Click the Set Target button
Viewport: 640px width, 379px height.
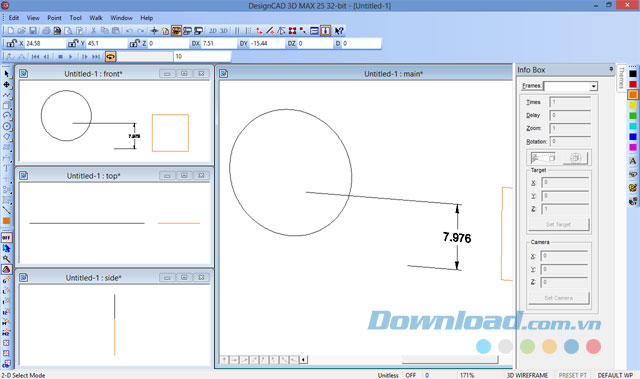[558, 224]
